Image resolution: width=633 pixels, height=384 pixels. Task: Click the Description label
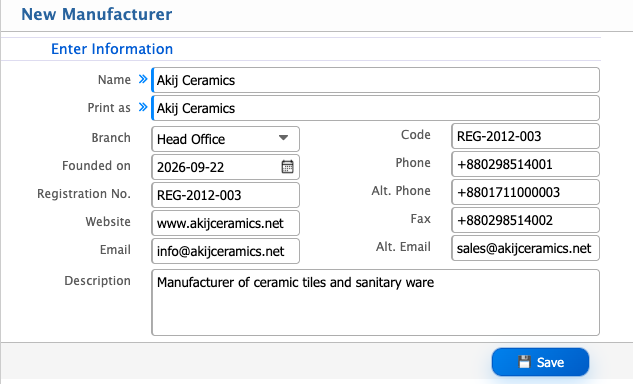(97, 281)
